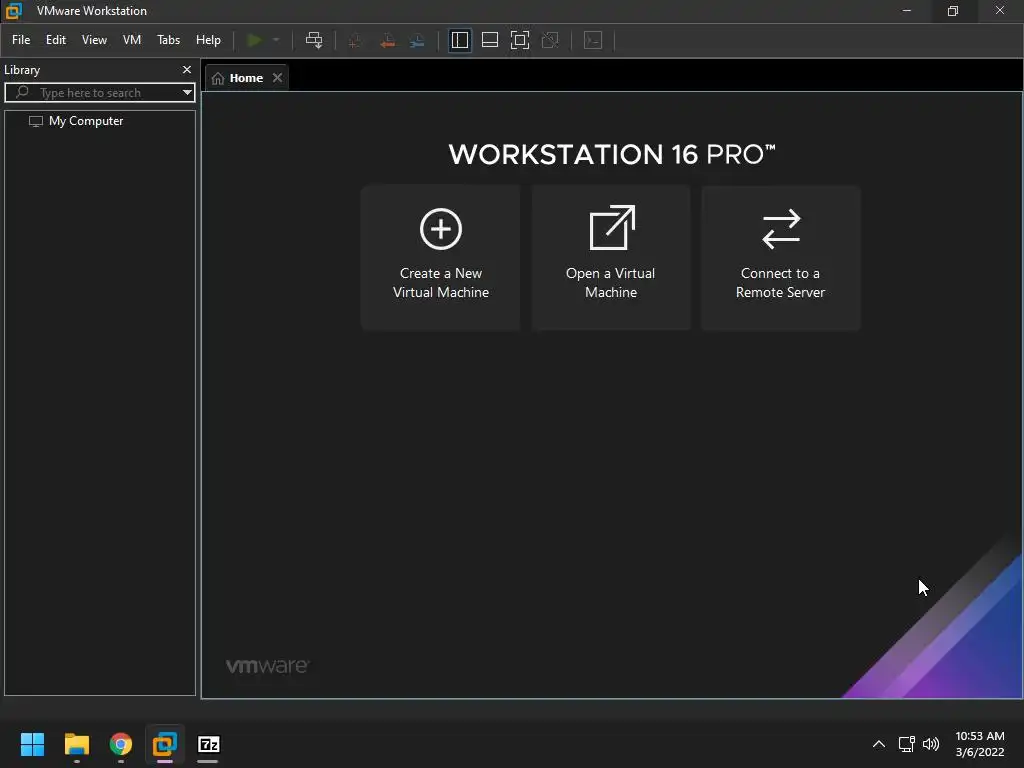Image resolution: width=1024 pixels, height=768 pixels.
Task: Open the File menu
Action: coord(21,40)
